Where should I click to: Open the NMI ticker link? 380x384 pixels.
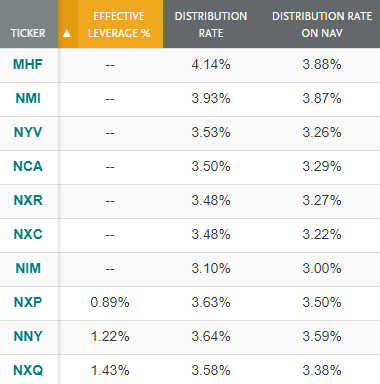point(28,98)
